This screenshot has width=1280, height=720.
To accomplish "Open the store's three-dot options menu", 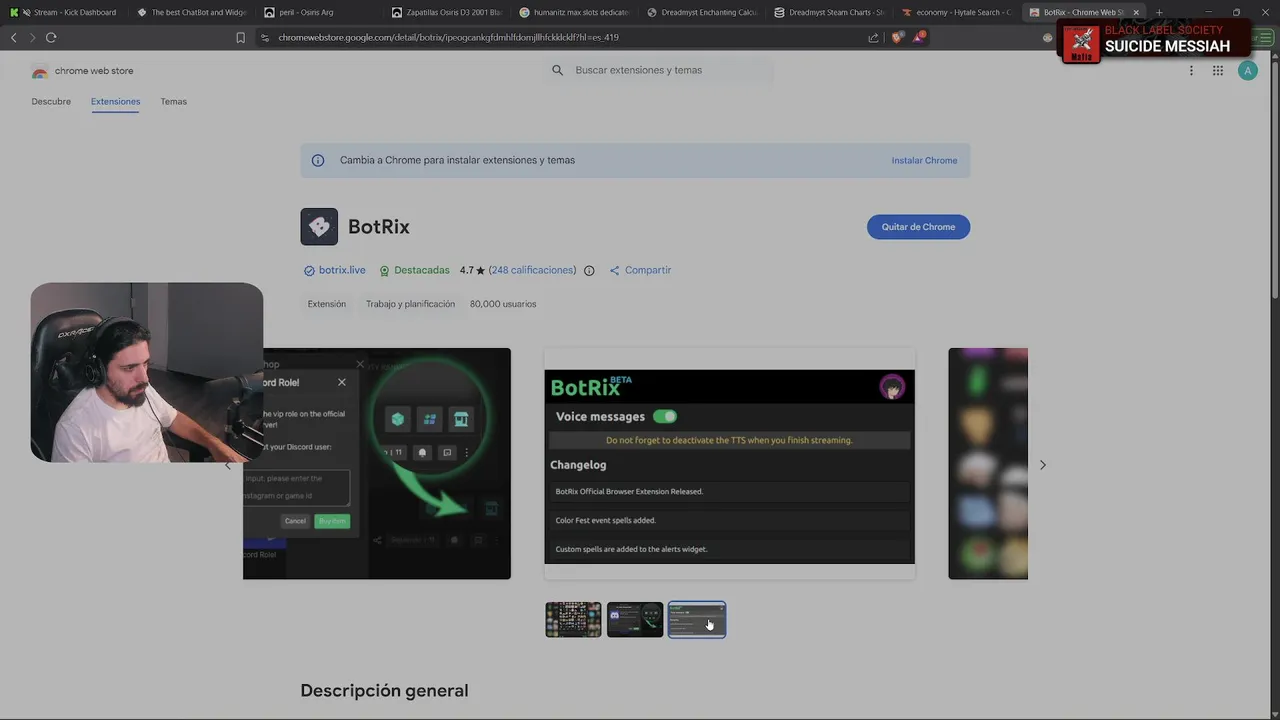I will click(x=1191, y=70).
